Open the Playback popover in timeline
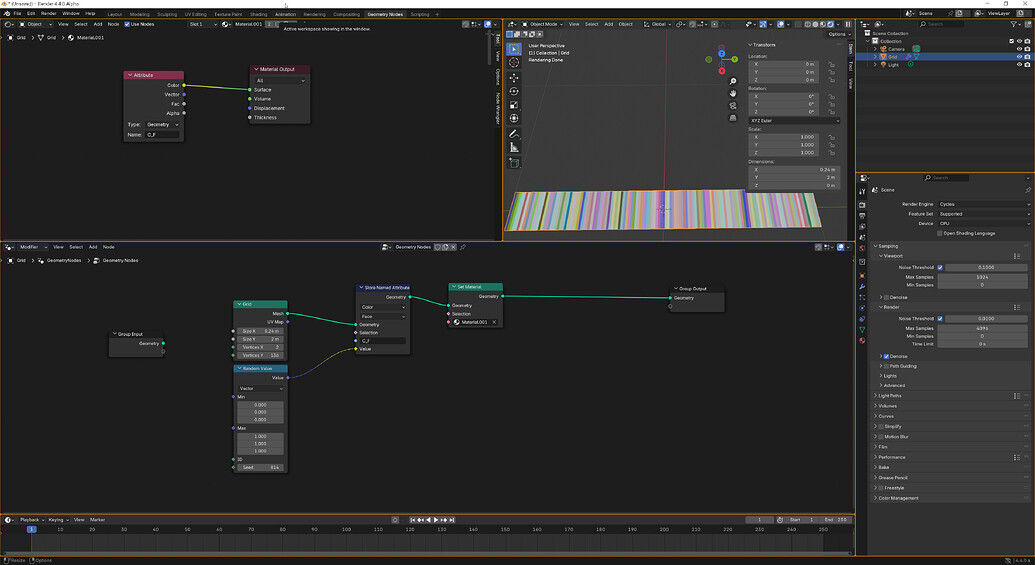Viewport: 1035px width, 565px height. (x=32, y=520)
